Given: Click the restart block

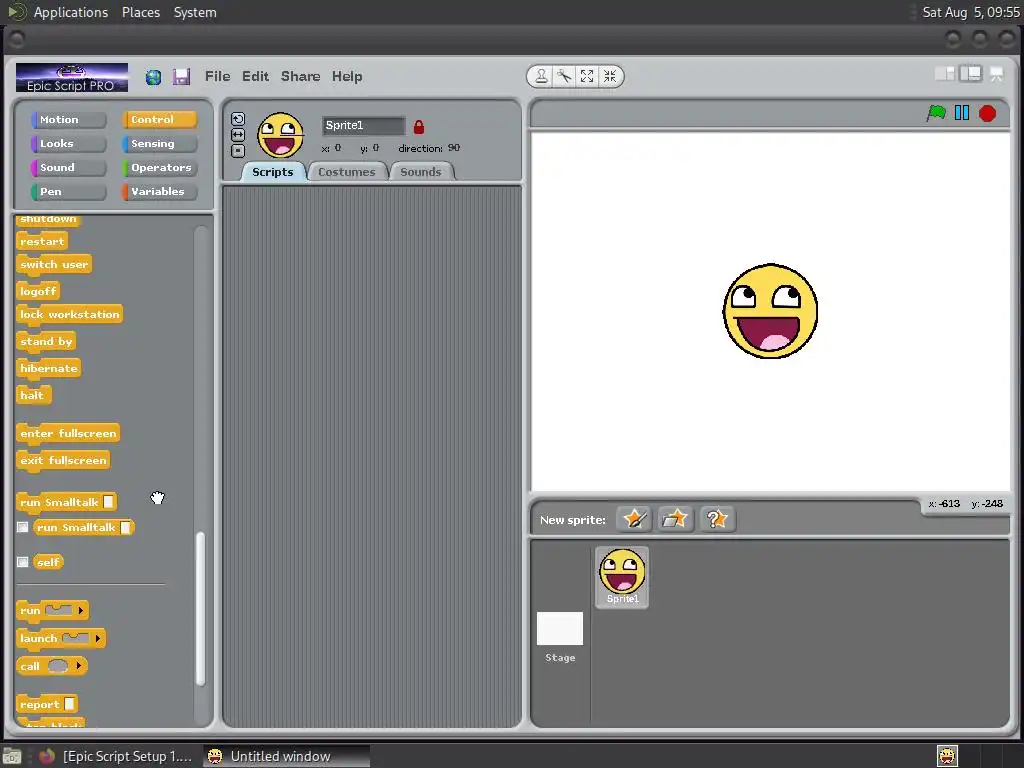Looking at the screenshot, I should coord(42,242).
